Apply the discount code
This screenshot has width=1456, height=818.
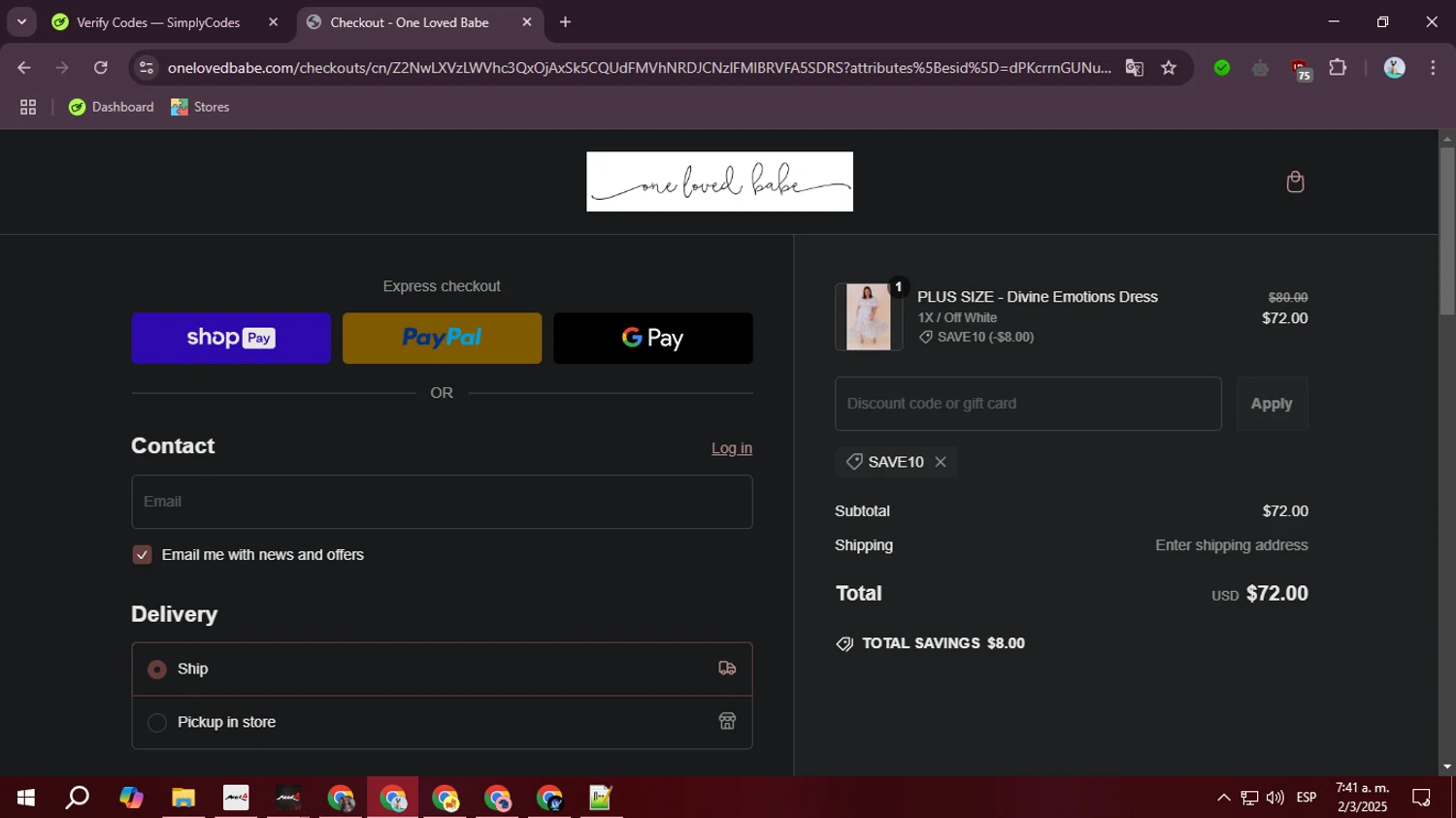[1272, 404]
